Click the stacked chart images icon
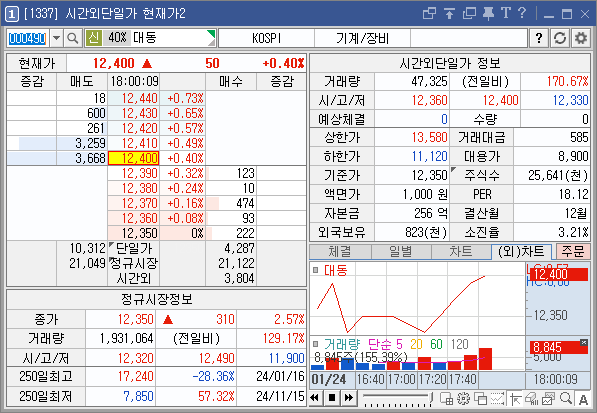Image resolution: width=597 pixels, height=413 pixels. click(x=548, y=399)
